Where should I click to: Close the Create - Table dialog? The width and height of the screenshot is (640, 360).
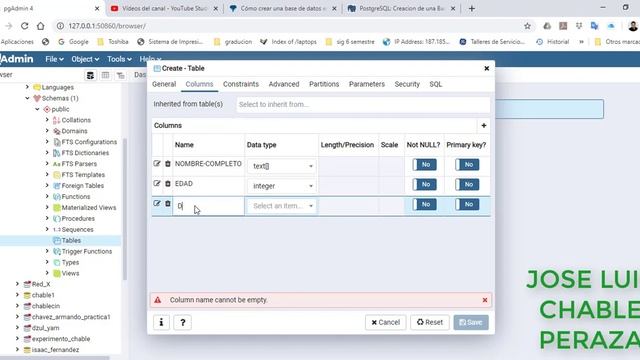tap(487, 68)
